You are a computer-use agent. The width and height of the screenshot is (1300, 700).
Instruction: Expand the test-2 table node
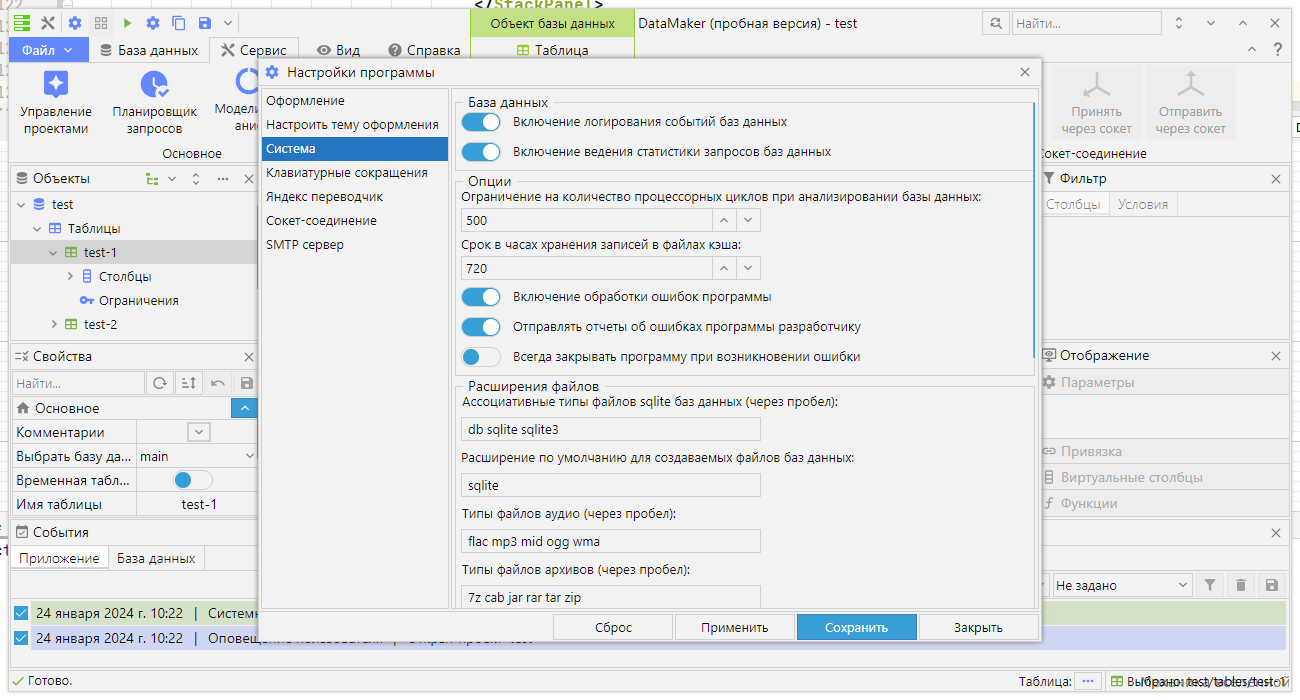[x=54, y=324]
